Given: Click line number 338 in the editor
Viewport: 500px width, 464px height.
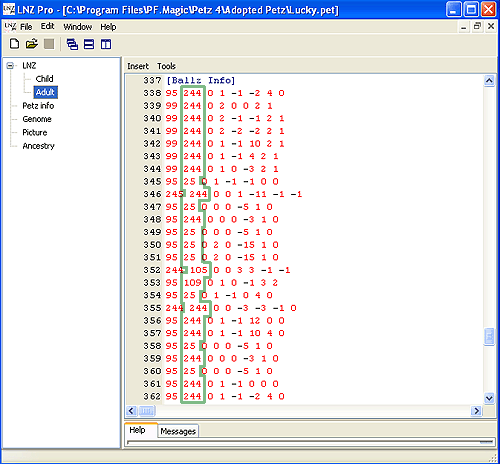Looking at the screenshot, I should (152, 93).
